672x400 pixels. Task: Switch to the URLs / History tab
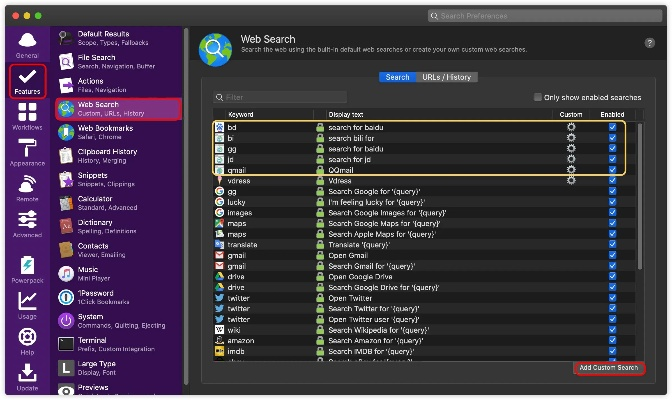click(x=448, y=77)
